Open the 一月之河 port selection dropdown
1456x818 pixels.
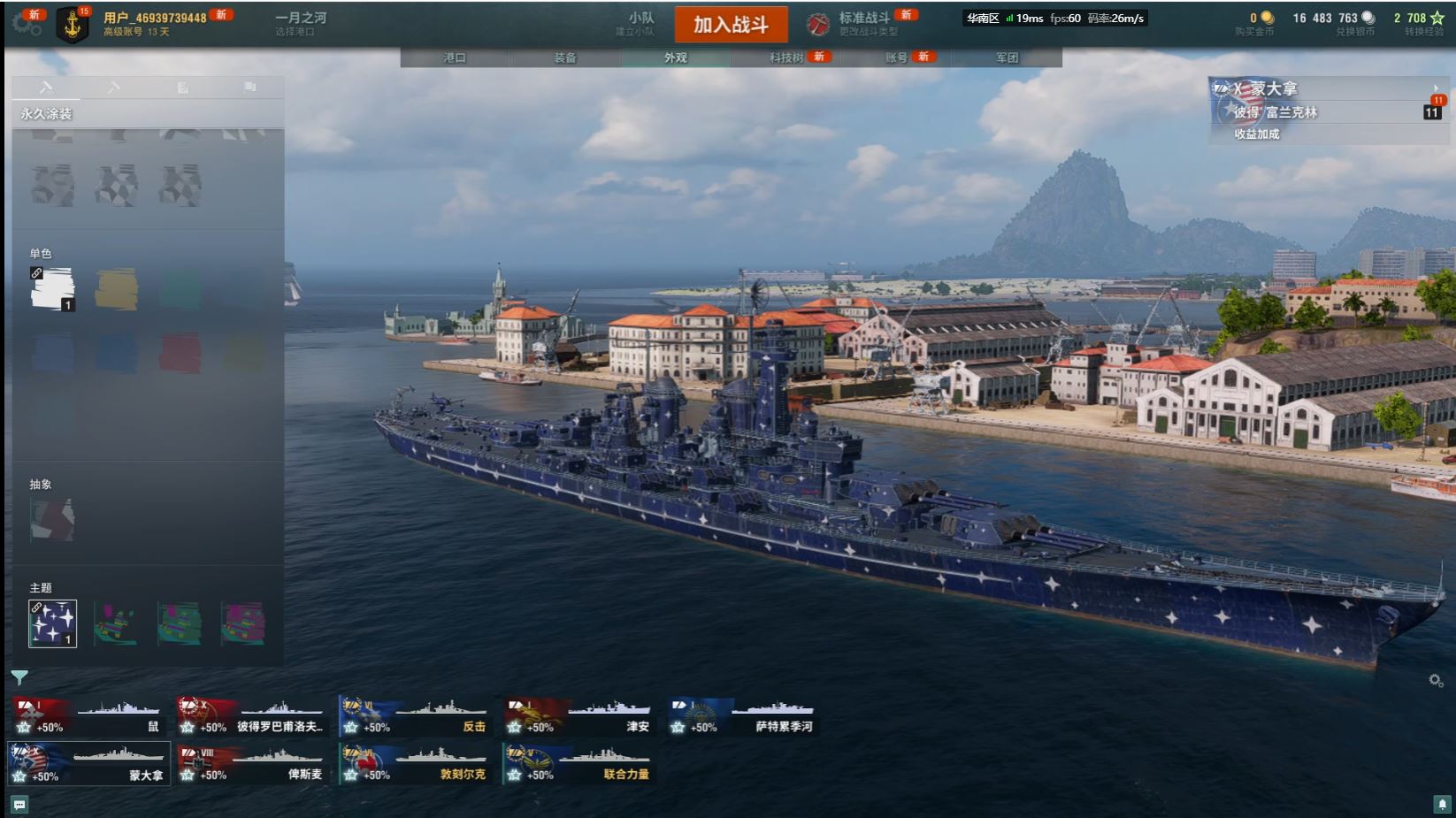click(x=301, y=24)
